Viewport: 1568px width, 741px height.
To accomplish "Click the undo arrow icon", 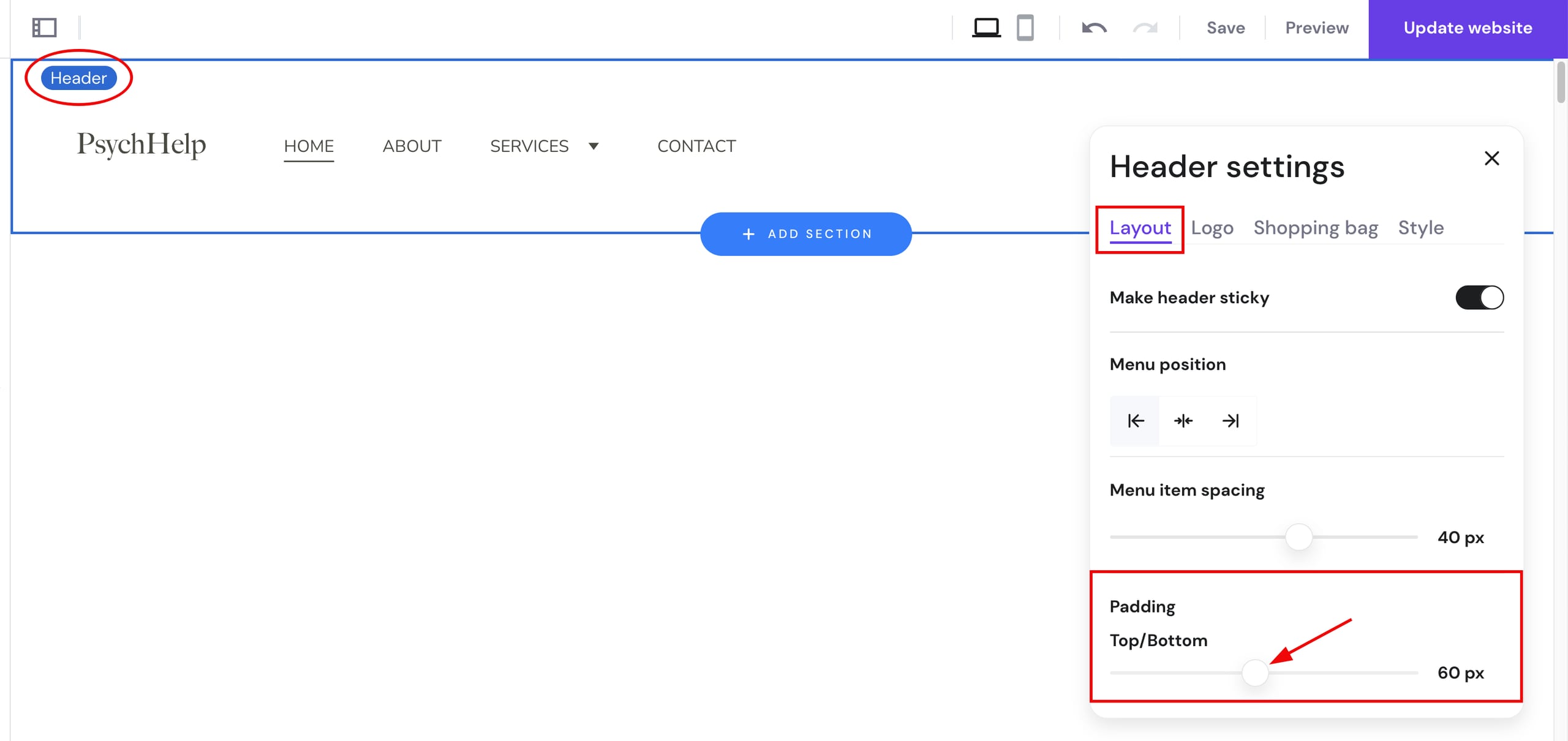I will (x=1095, y=28).
